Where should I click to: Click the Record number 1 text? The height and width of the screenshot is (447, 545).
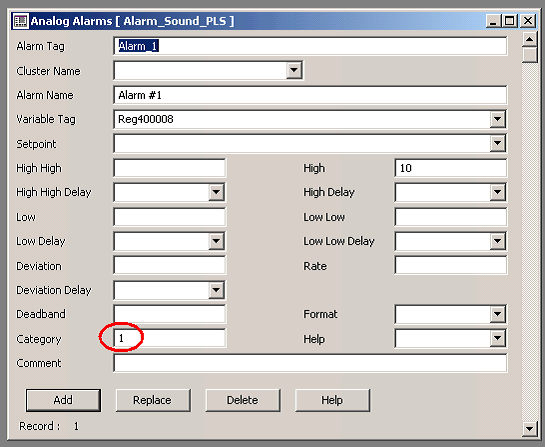click(76, 426)
